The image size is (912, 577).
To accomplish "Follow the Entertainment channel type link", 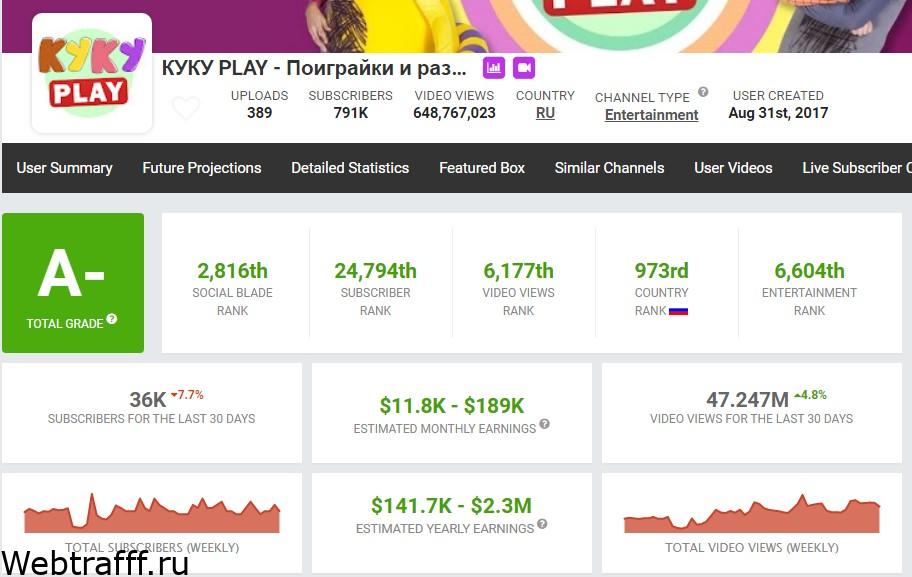I will [651, 115].
